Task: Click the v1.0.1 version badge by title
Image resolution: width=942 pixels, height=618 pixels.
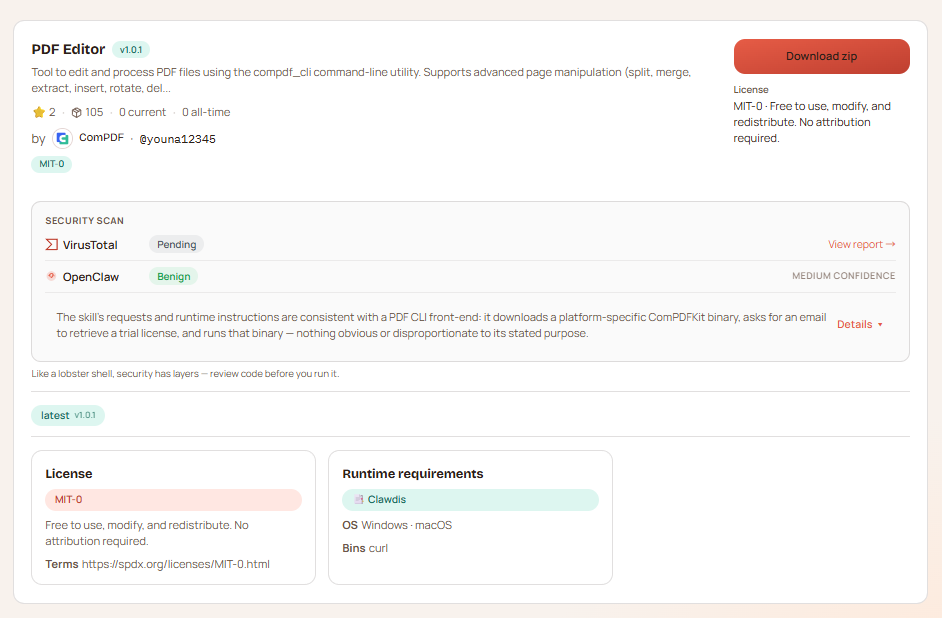Action: pyautogui.click(x=131, y=50)
